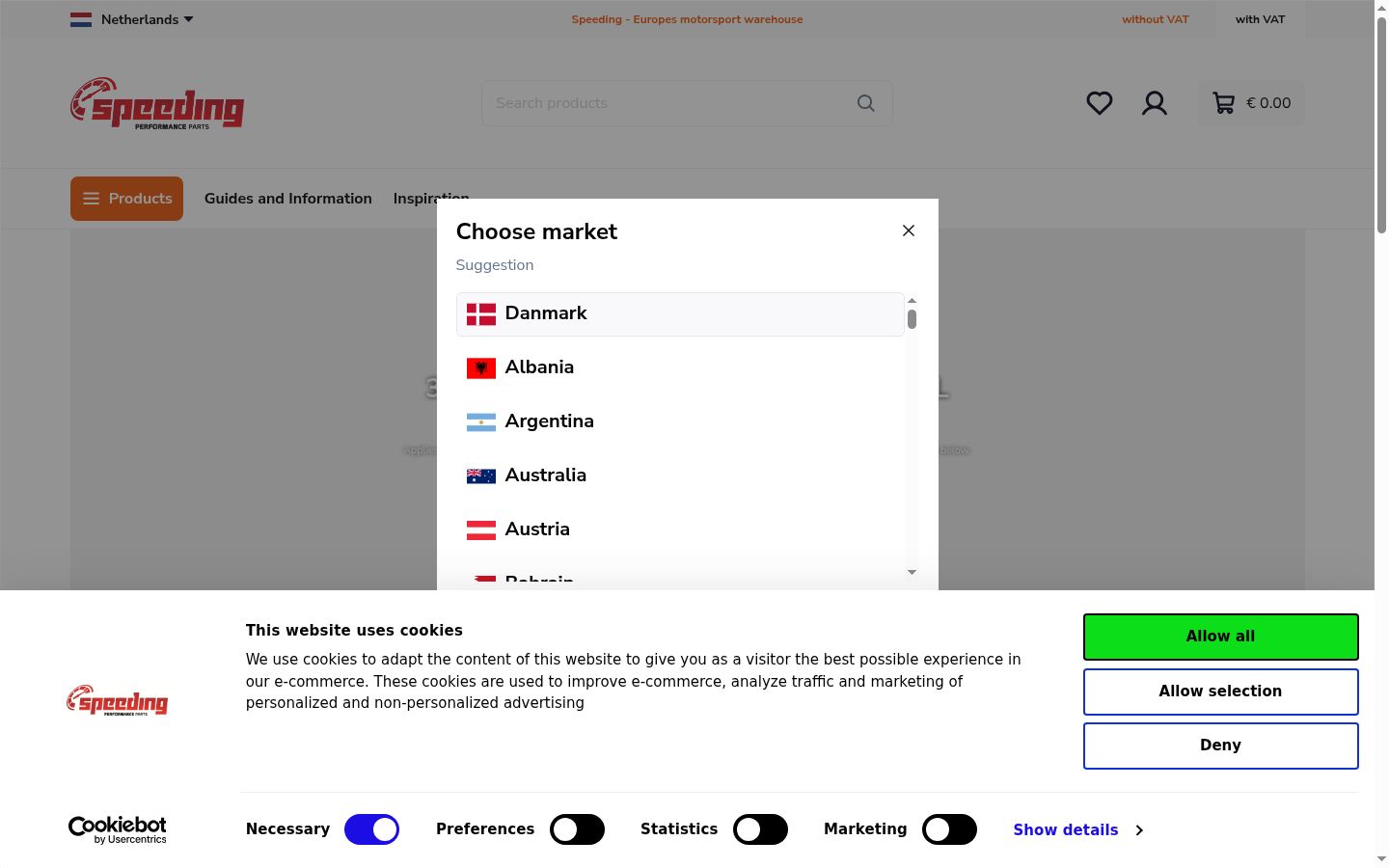The image size is (1389, 868).
Task: Enable the Preferences cookies switch
Action: (x=577, y=829)
